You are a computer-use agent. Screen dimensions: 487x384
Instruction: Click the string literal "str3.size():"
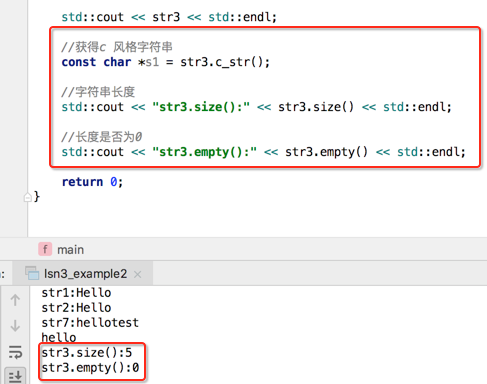[x=201, y=107]
